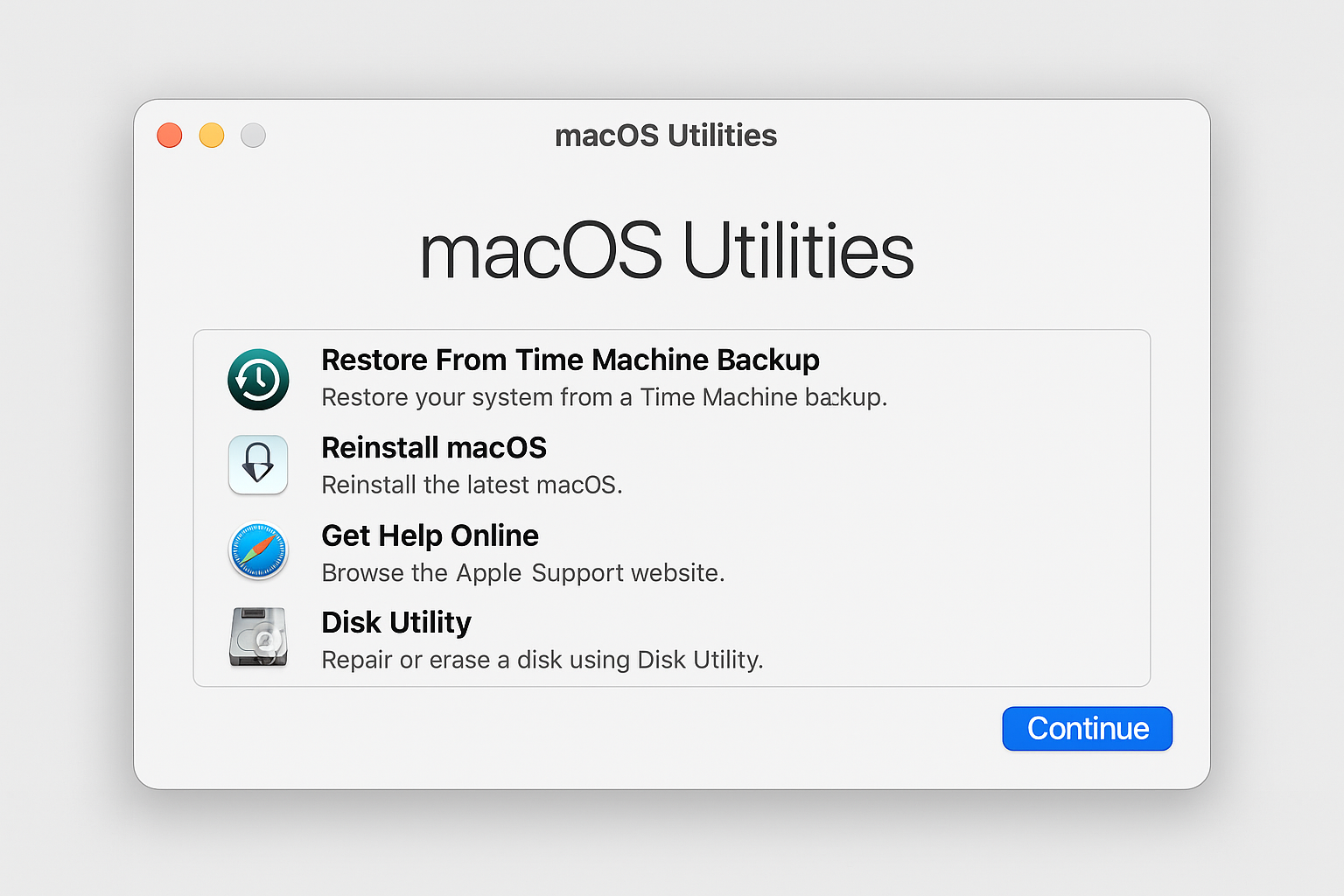This screenshot has height=896, width=1344.
Task: Select the Disk Utility hard drive icon
Action: click(x=258, y=637)
